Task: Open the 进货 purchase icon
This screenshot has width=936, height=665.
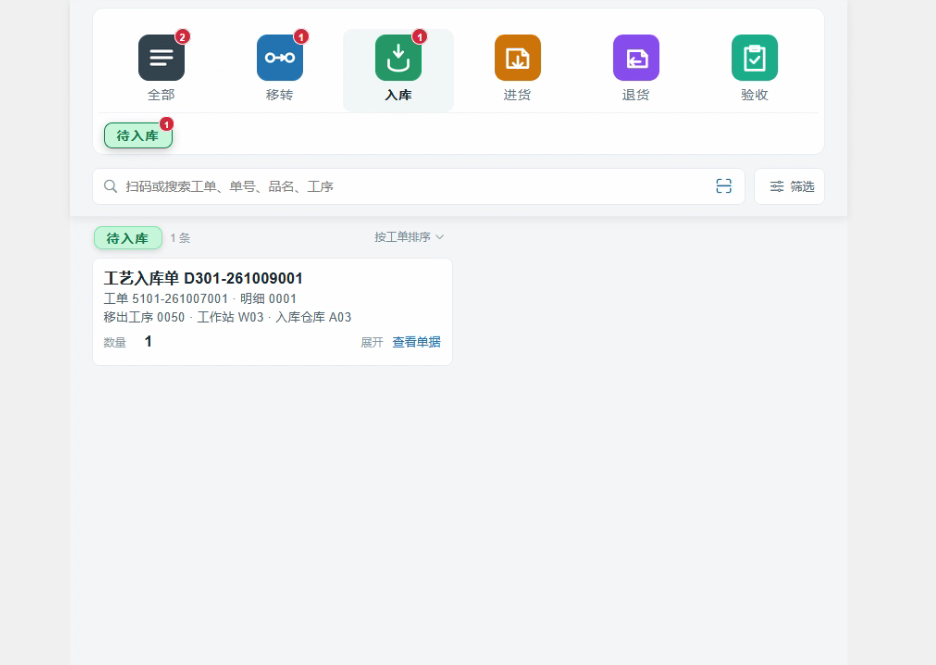Action: (518, 58)
